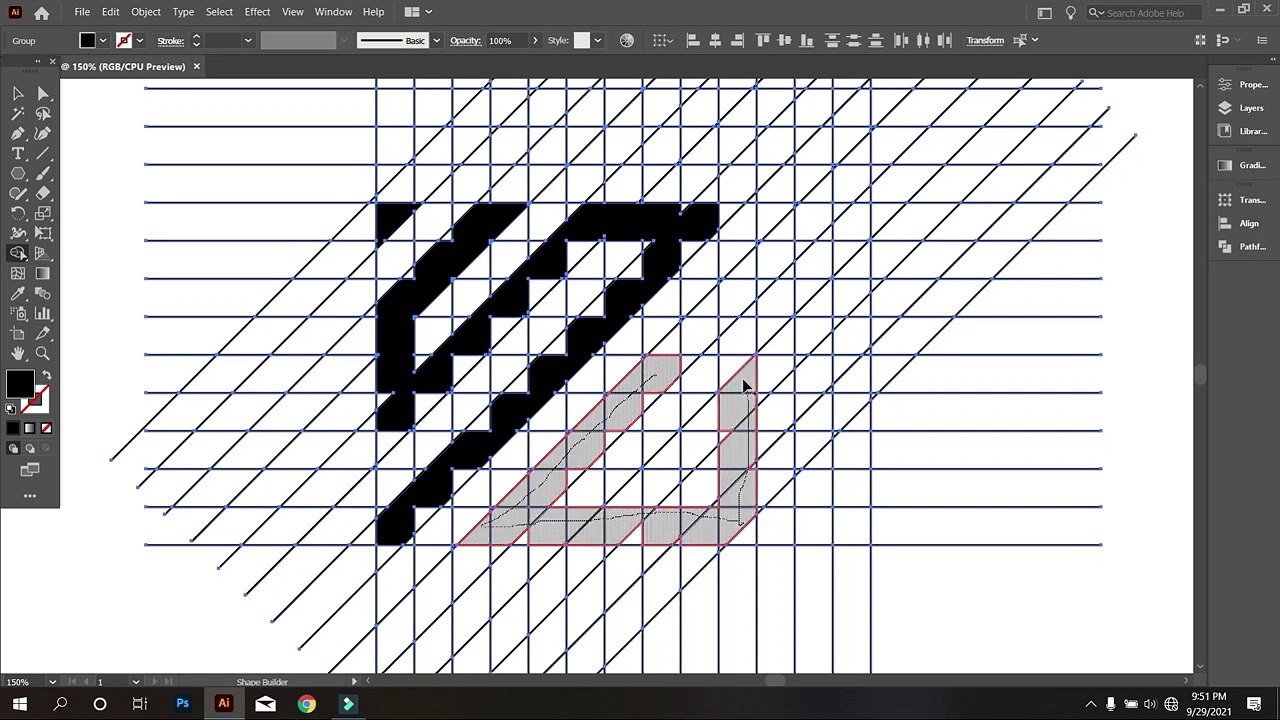Enable Draw Behind mode

(30, 449)
